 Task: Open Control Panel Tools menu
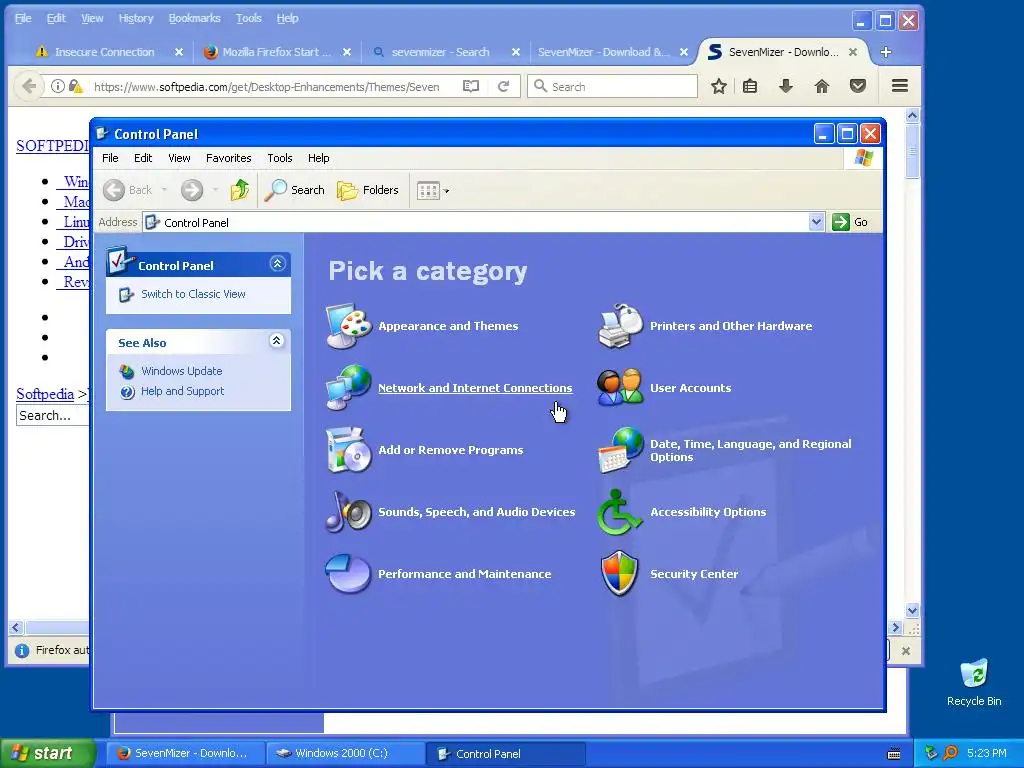280,158
